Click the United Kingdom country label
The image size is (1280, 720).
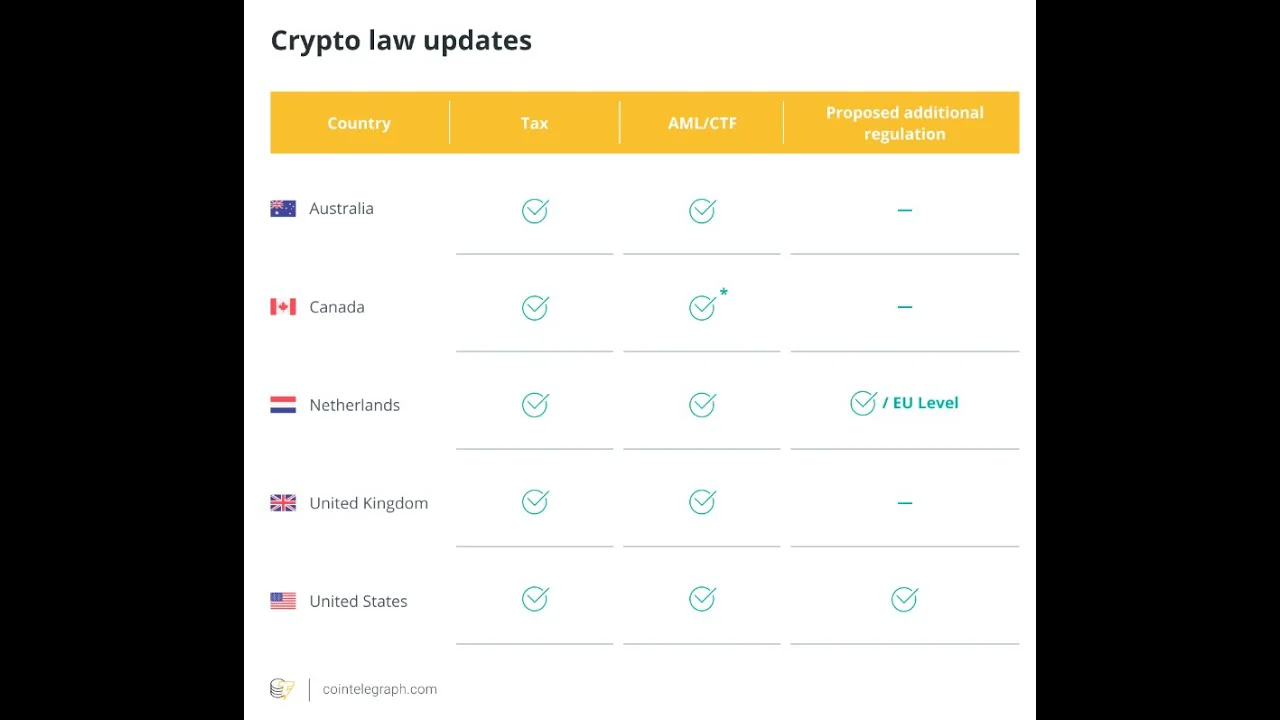[368, 503]
